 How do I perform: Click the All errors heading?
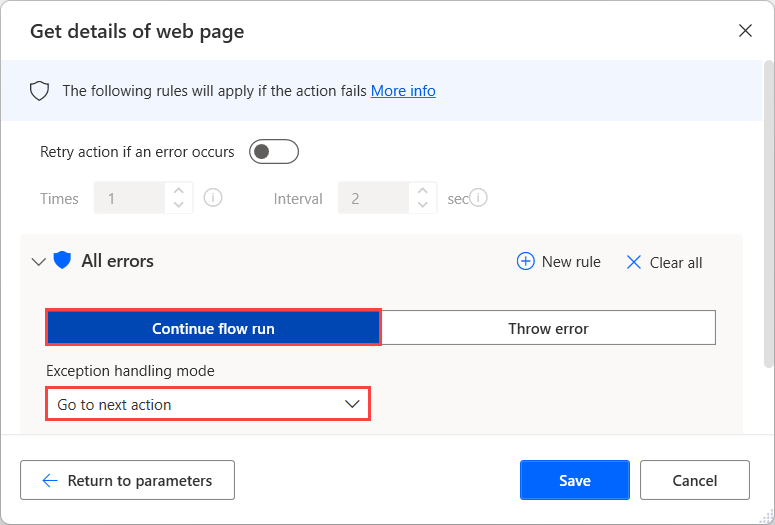(x=118, y=261)
